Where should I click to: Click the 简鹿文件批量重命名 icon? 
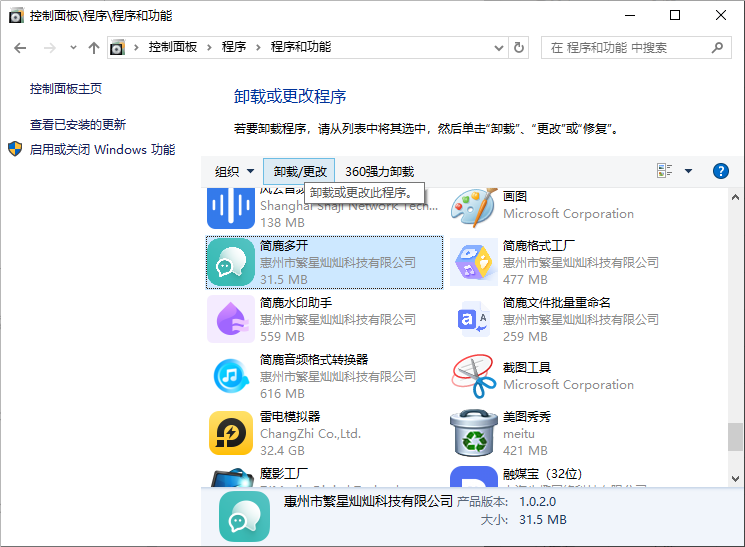(x=474, y=319)
